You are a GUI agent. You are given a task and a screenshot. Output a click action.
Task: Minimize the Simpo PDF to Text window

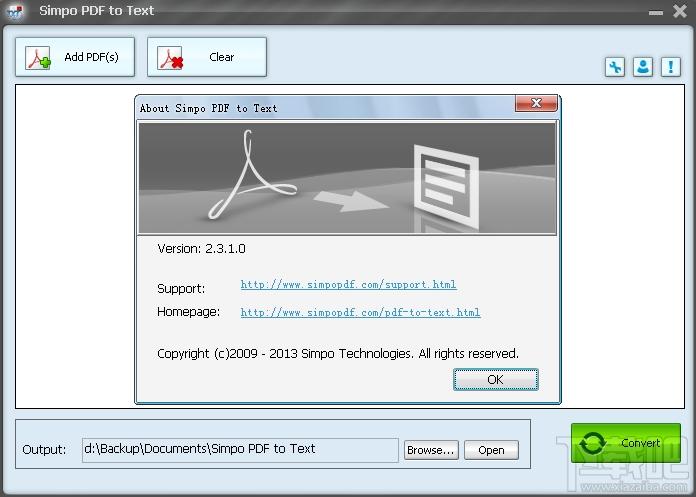(656, 12)
